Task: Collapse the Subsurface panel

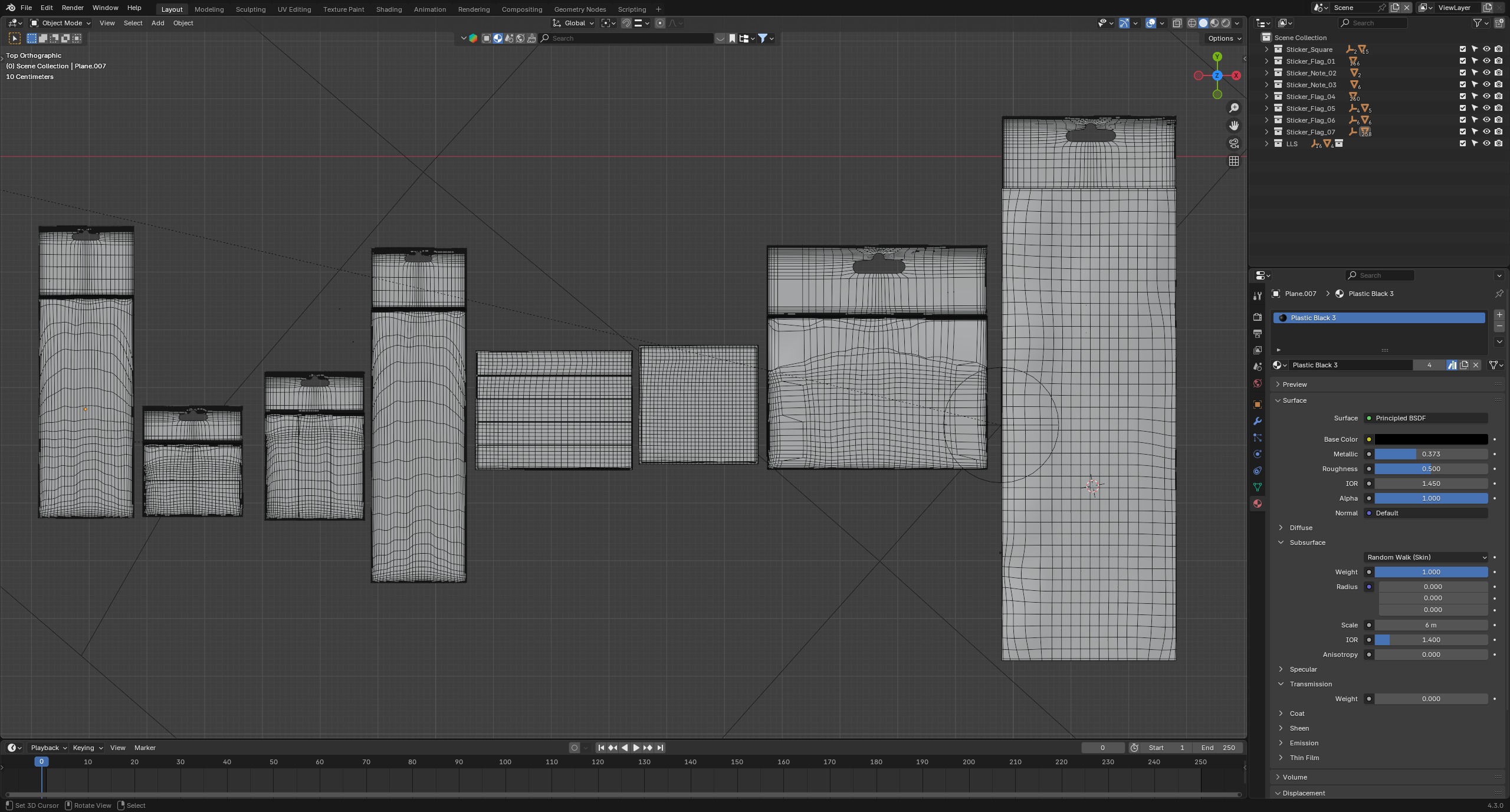Action: (1307, 543)
